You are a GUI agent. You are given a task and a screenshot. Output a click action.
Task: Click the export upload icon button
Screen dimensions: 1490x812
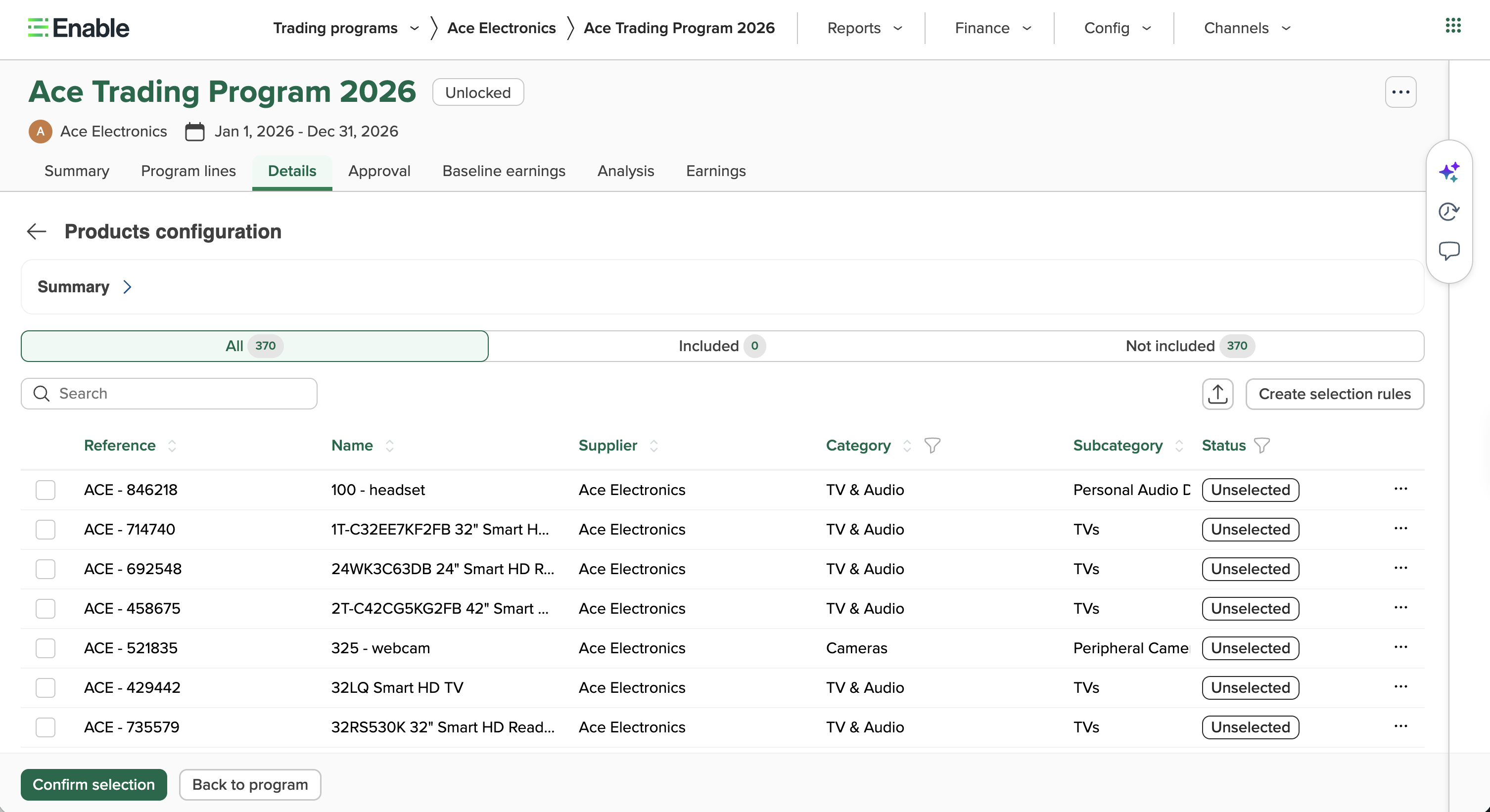[x=1217, y=394]
